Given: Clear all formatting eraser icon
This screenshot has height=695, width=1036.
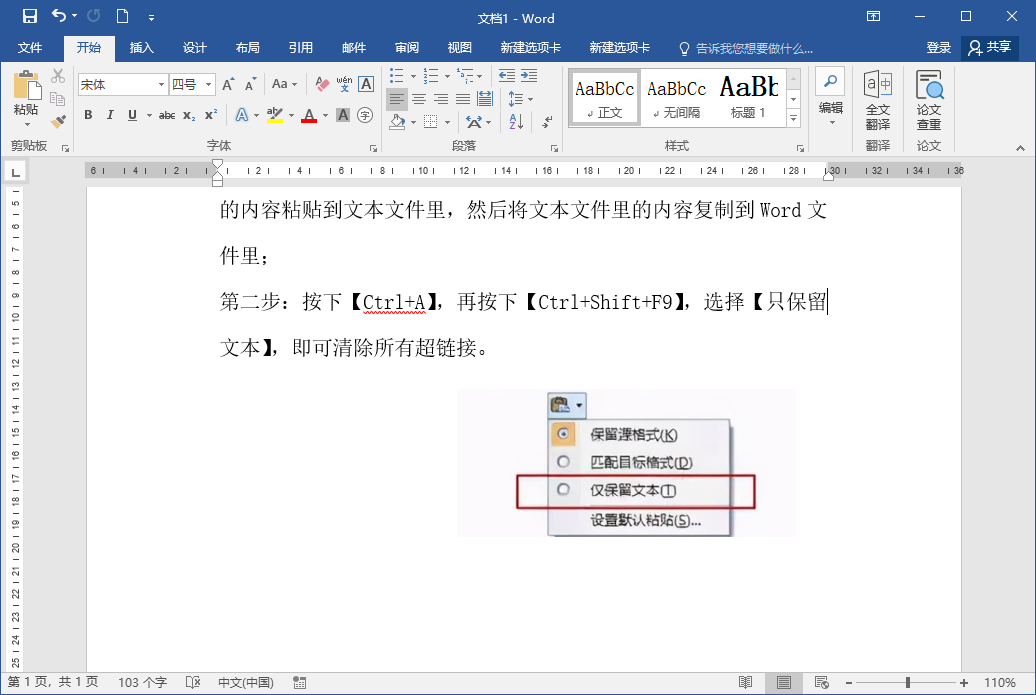Looking at the screenshot, I should (322, 84).
